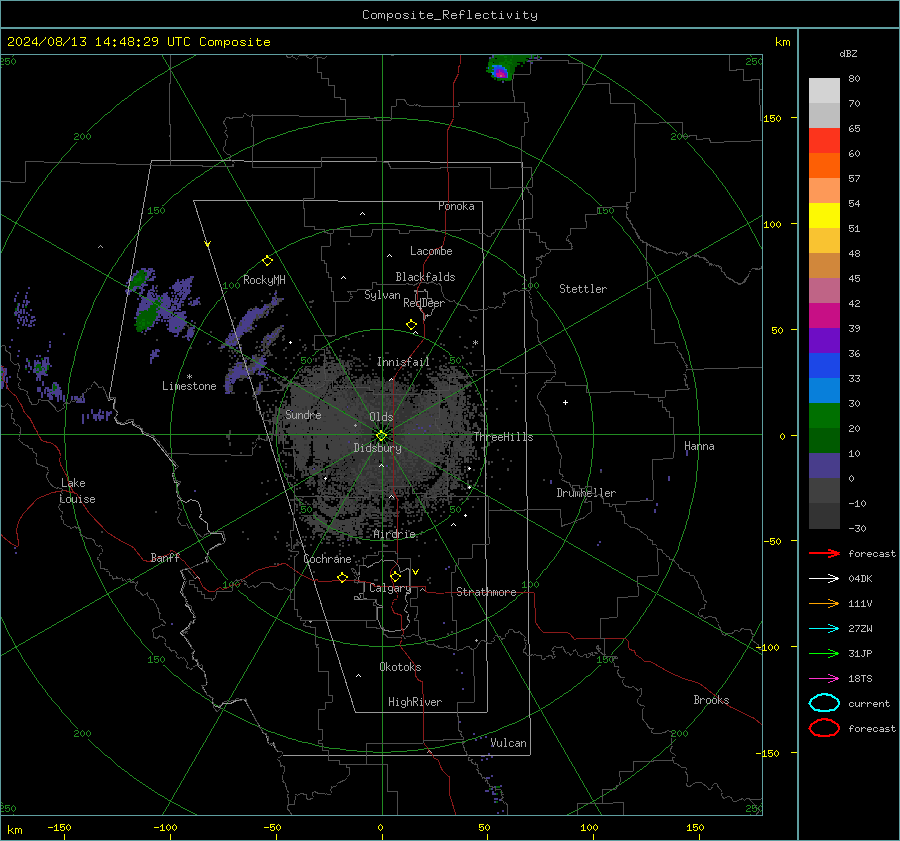900x841 pixels.
Task: Click the Lake Louise label
Action: [x=77, y=491]
